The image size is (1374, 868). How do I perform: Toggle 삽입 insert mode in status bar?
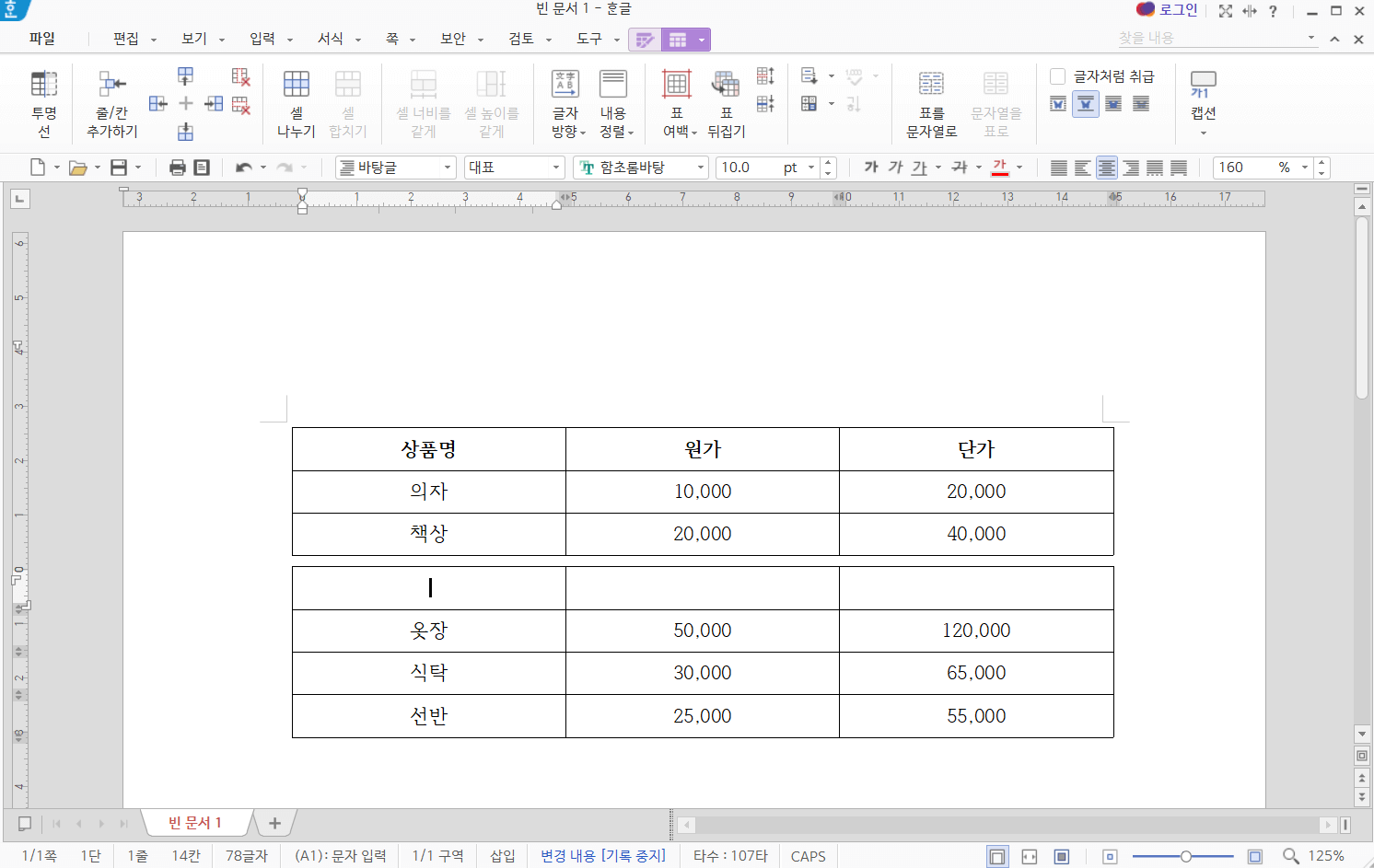coord(503,856)
